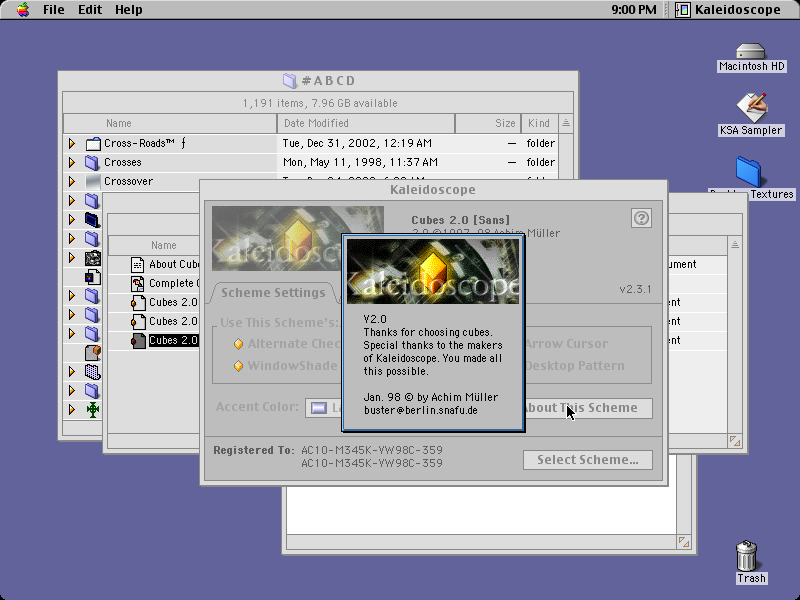
Task: Click the resize box of the white bottom window
Action: click(x=684, y=542)
